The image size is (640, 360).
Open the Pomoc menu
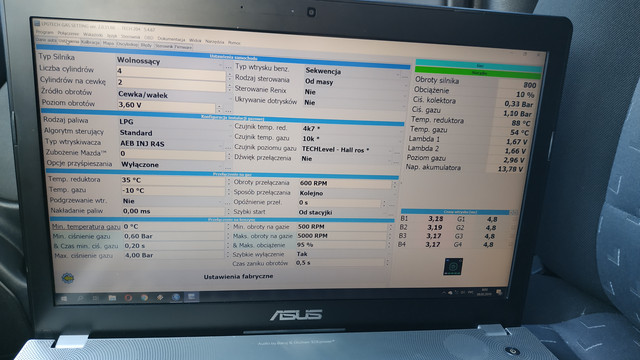(234, 42)
